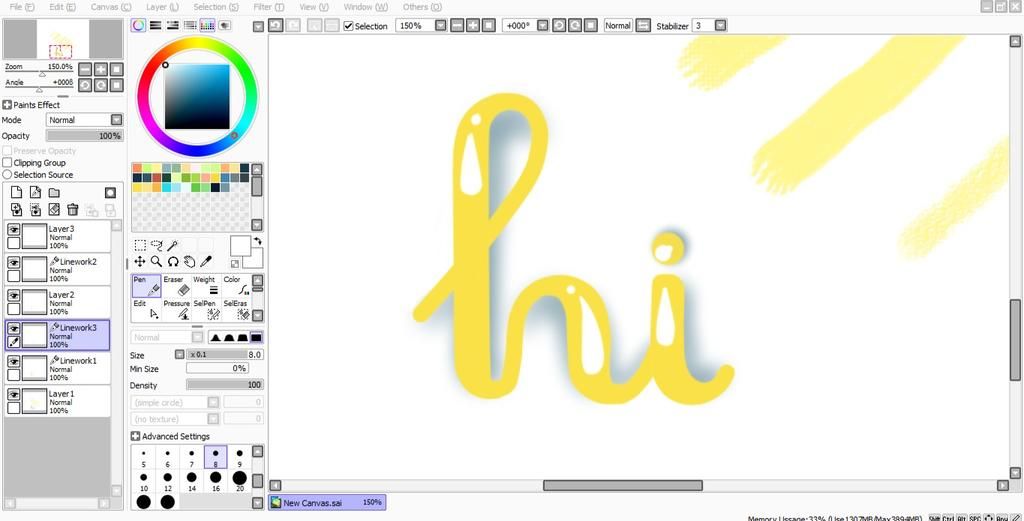Screen dimensions: 1024x521
Task: Select the Layer3 layer
Action: (x=57, y=236)
